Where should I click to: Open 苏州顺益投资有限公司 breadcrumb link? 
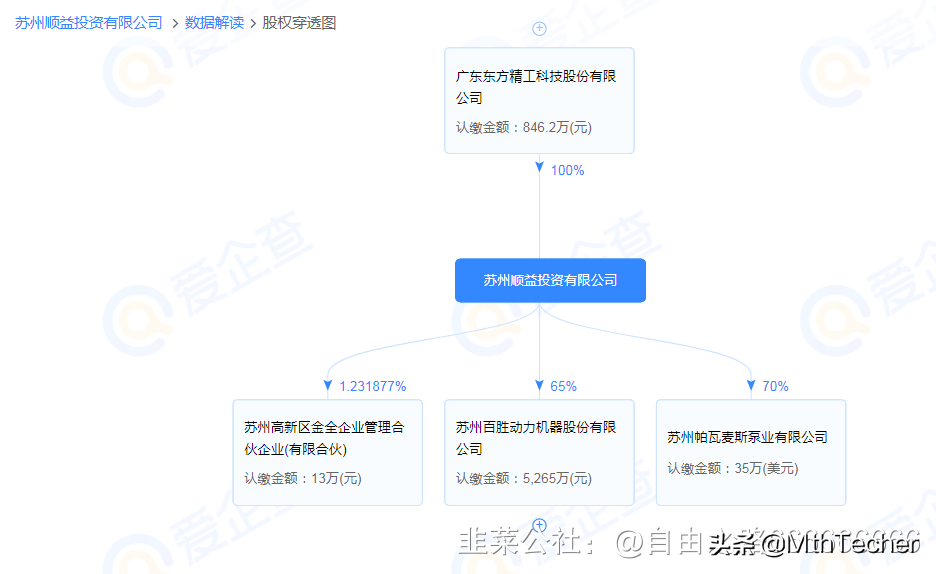88,23
